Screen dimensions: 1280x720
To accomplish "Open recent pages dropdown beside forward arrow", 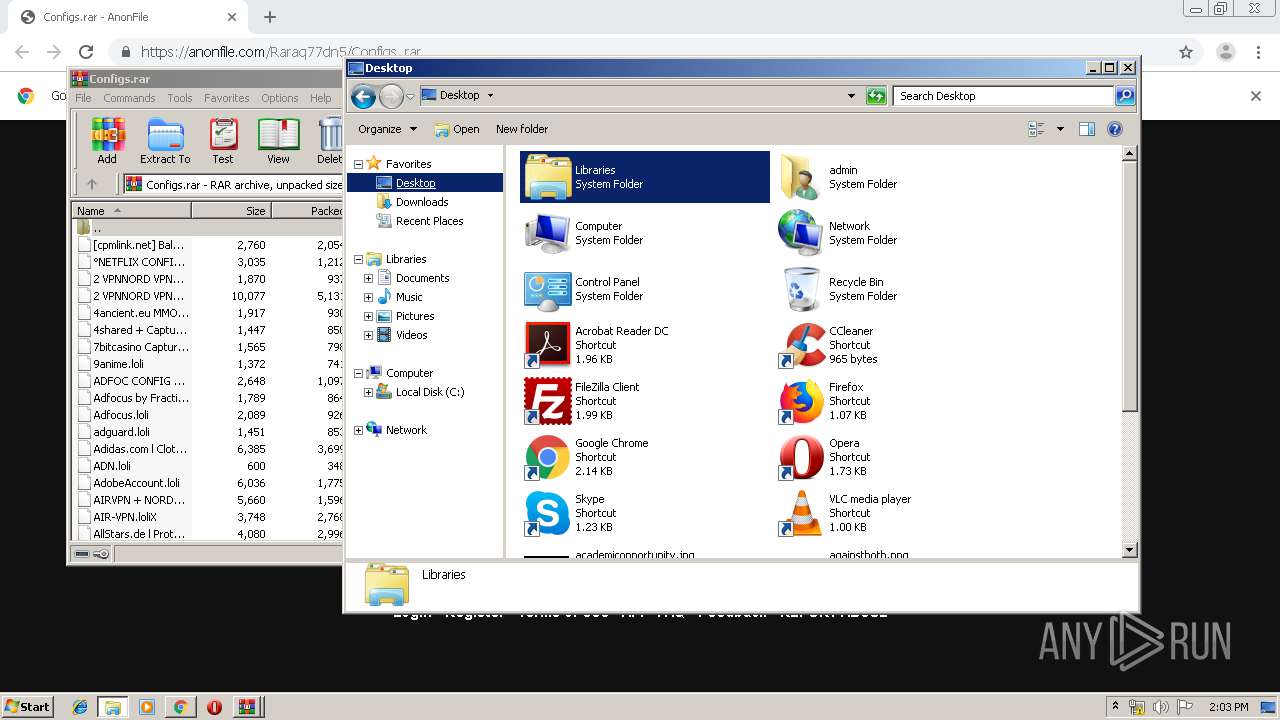I will (410, 97).
